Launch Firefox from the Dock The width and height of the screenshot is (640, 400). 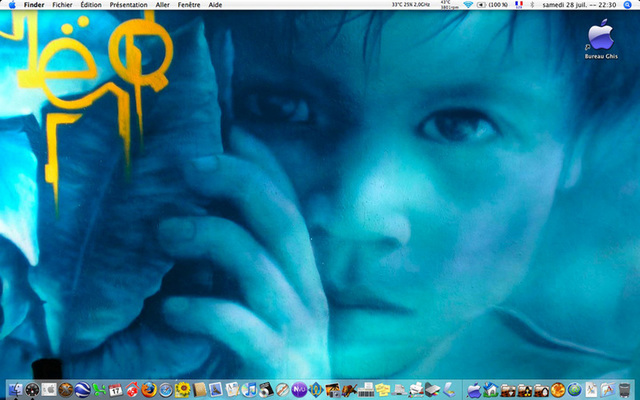[x=149, y=390]
